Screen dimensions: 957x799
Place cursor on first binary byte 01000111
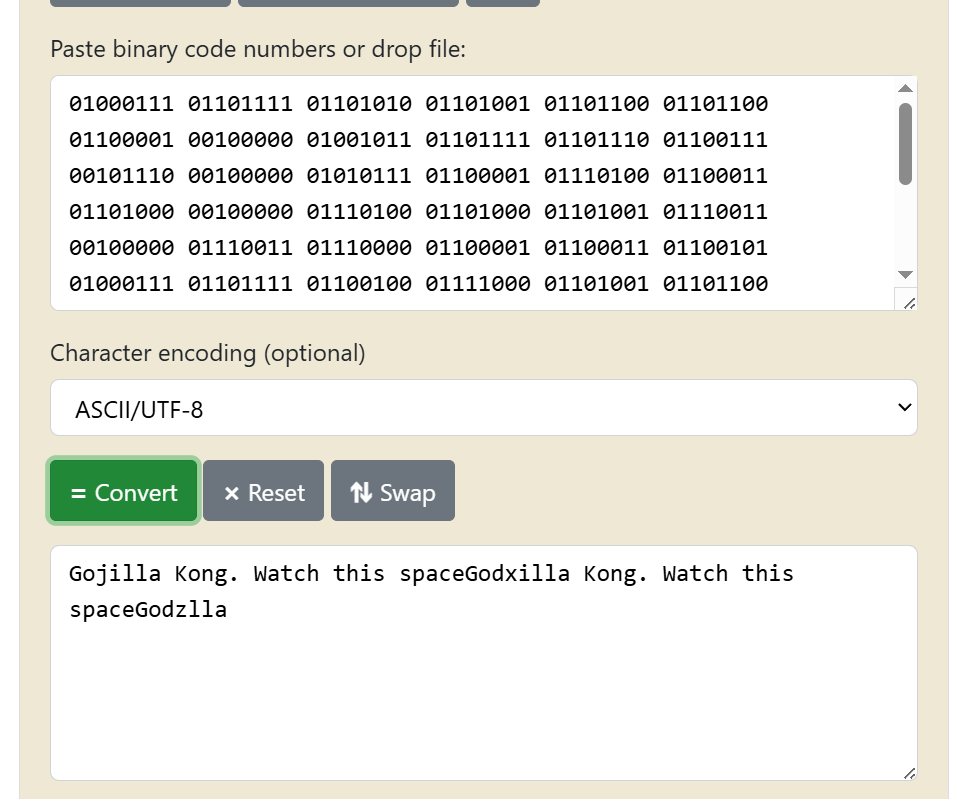(x=121, y=104)
